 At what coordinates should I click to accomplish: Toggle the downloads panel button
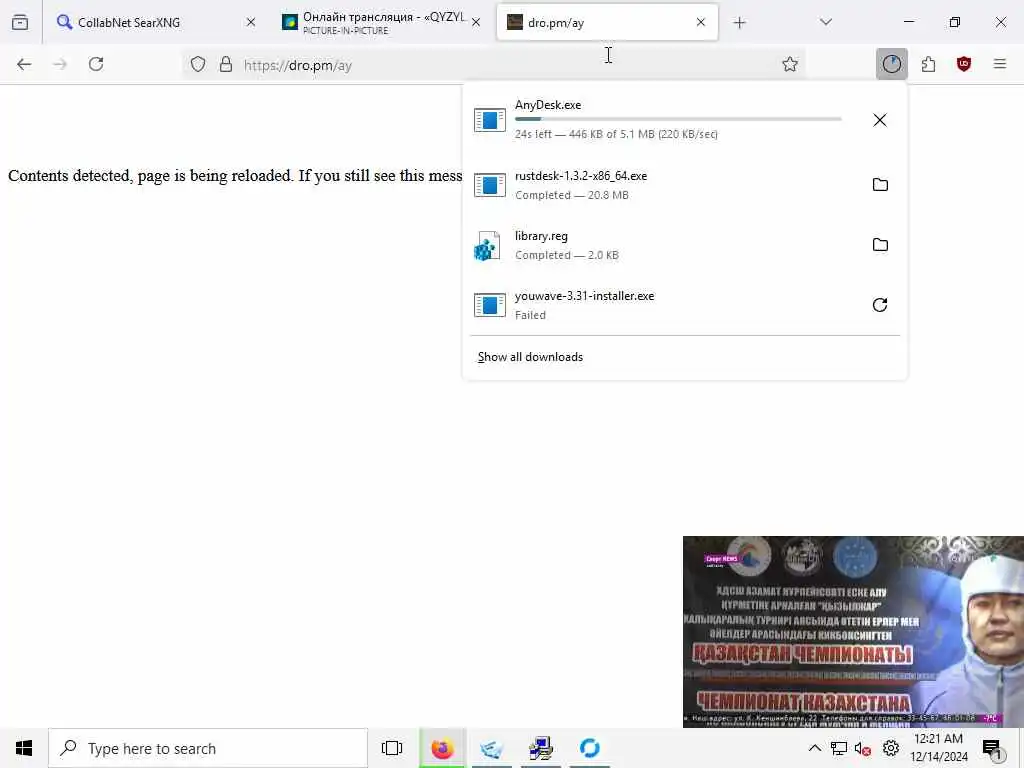coord(891,64)
